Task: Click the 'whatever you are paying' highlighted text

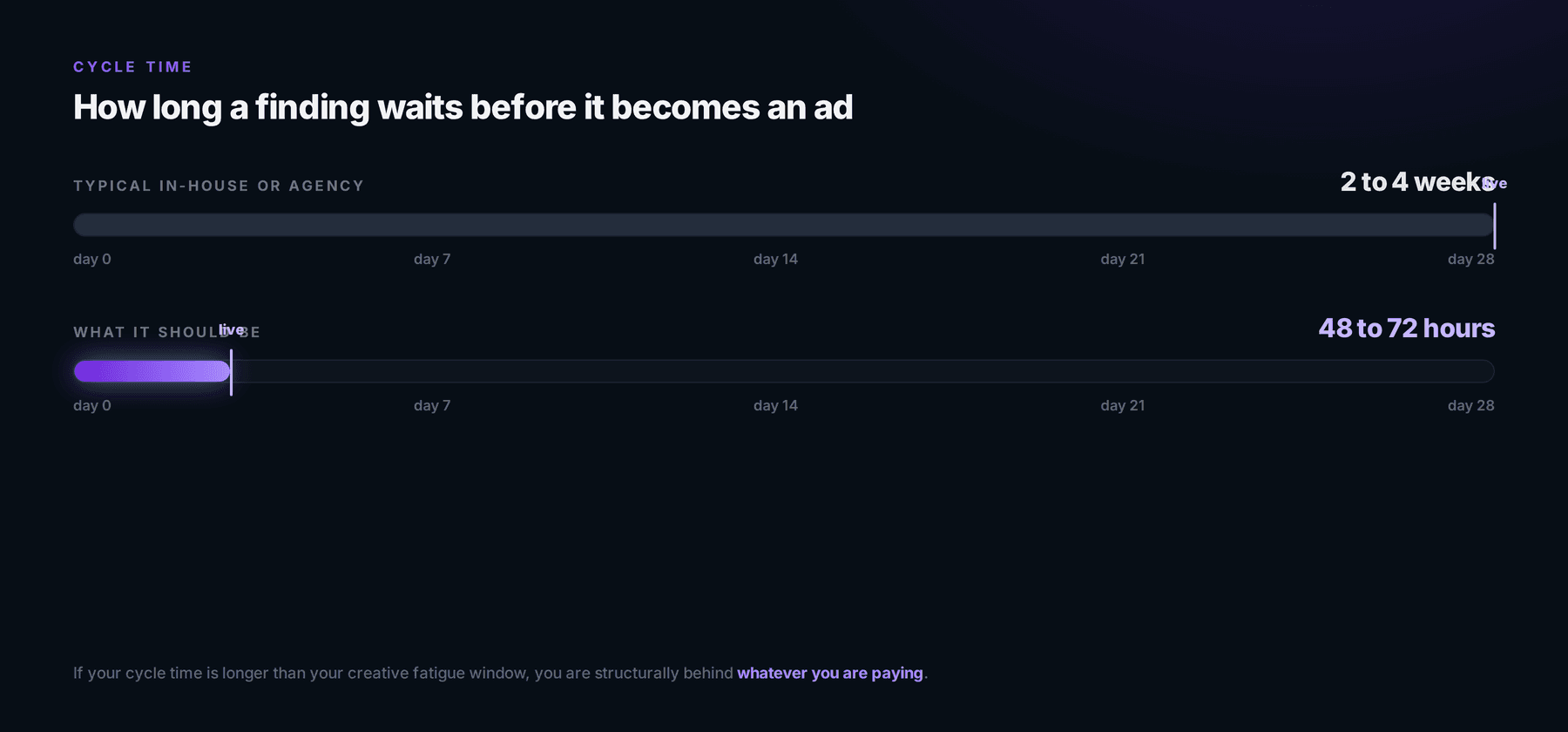Action: click(830, 673)
